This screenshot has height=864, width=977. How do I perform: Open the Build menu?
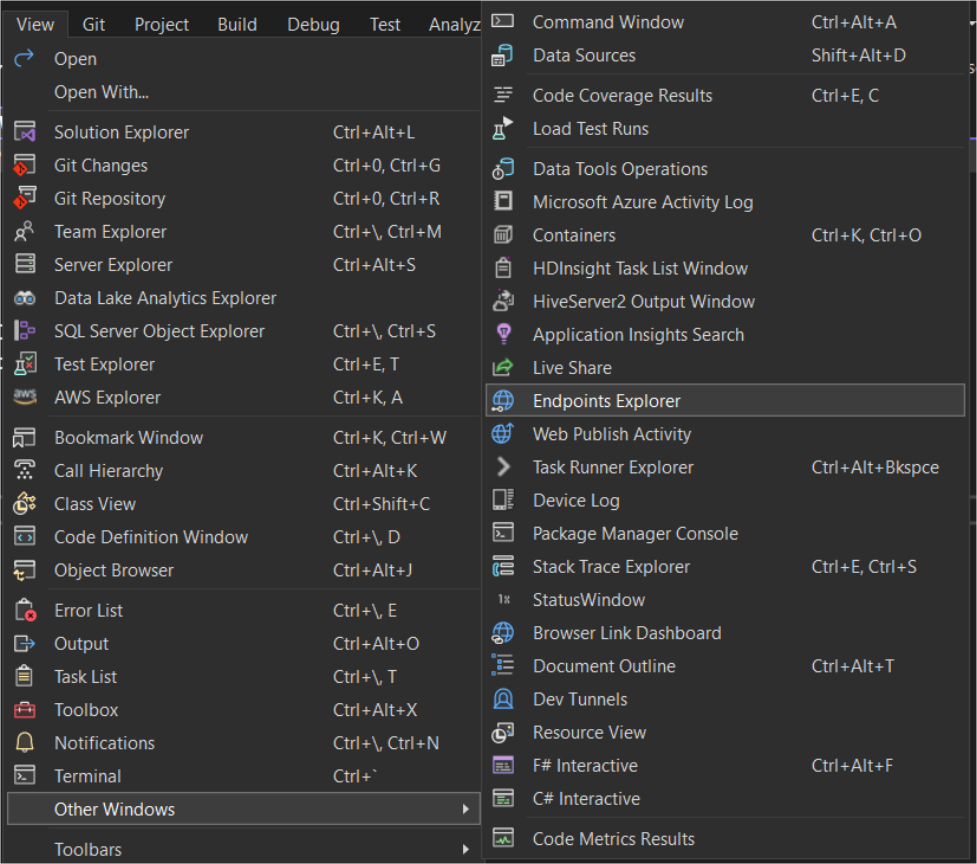point(237,24)
